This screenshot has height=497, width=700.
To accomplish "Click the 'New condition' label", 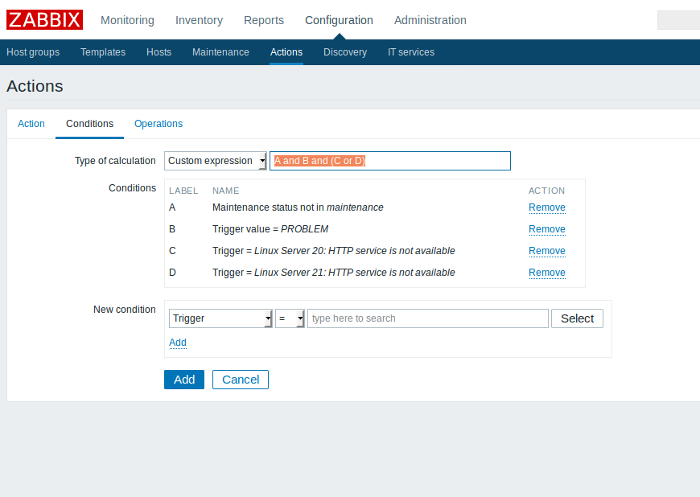I will pyautogui.click(x=125, y=309).
